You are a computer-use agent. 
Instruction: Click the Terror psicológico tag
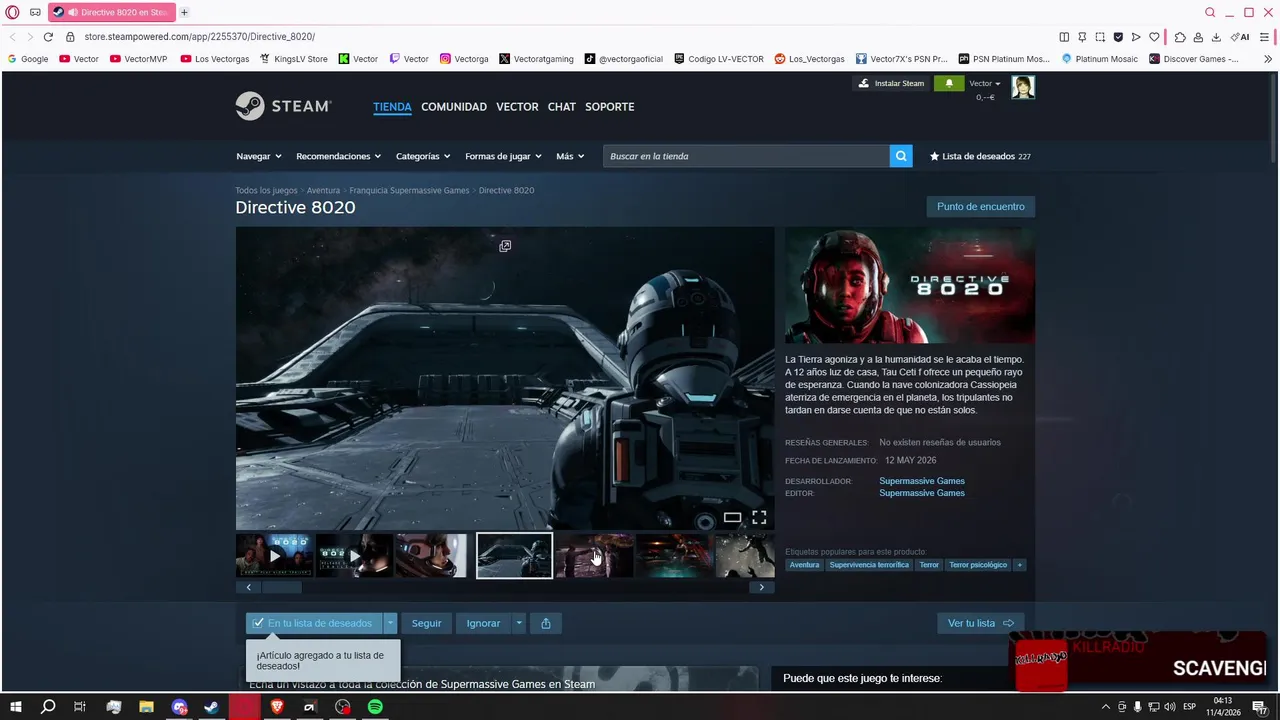978,565
